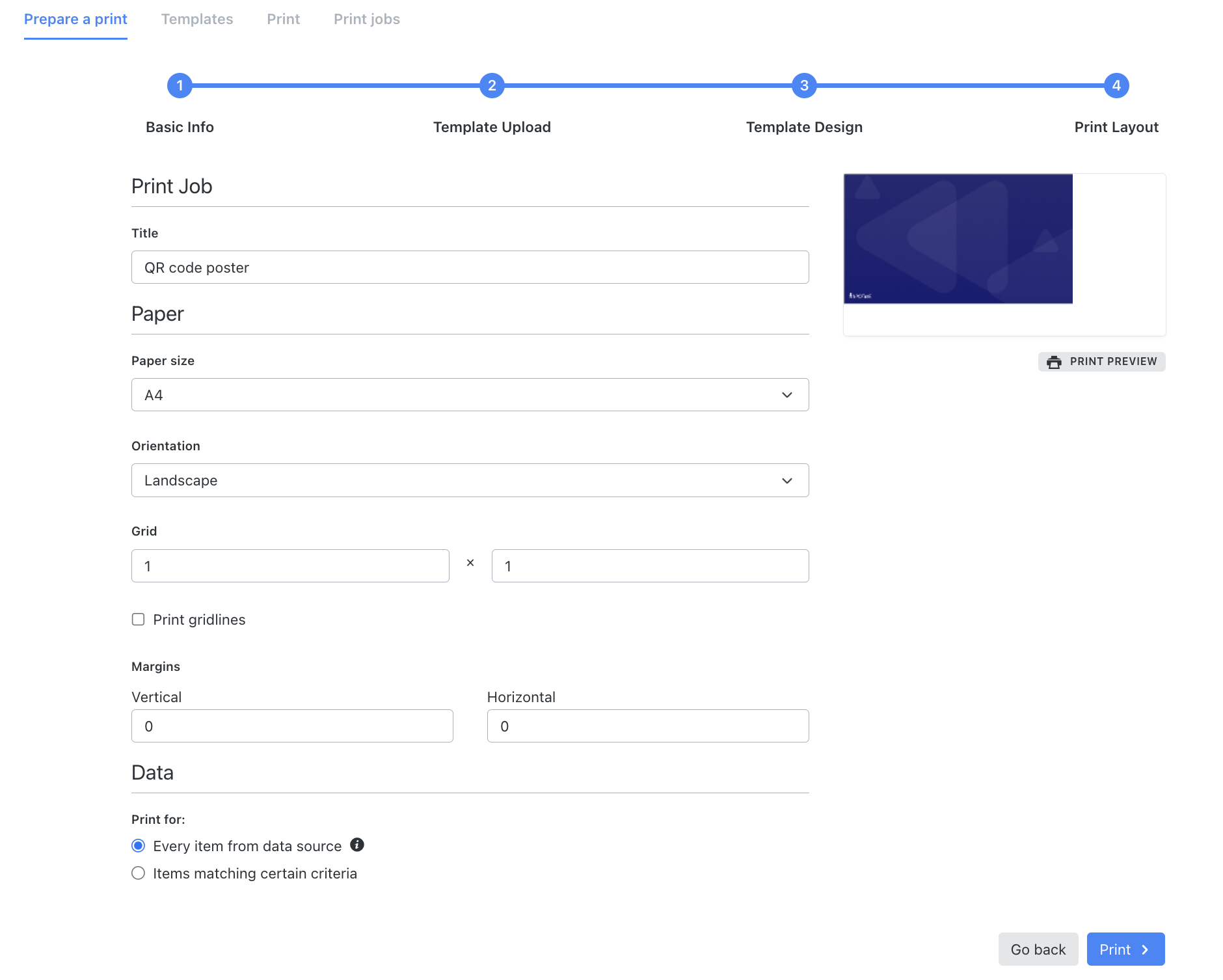Image resolution: width=1223 pixels, height=980 pixels.
Task: Focus the second Grid number field
Action: point(651,566)
